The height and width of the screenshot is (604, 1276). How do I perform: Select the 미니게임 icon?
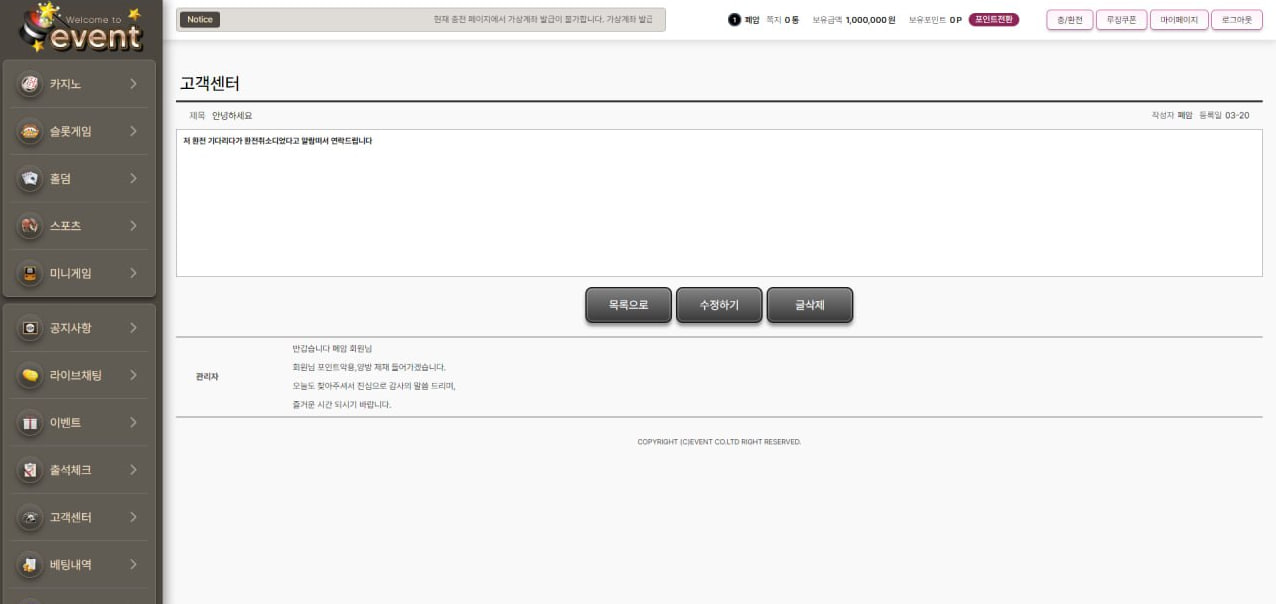pos(30,273)
